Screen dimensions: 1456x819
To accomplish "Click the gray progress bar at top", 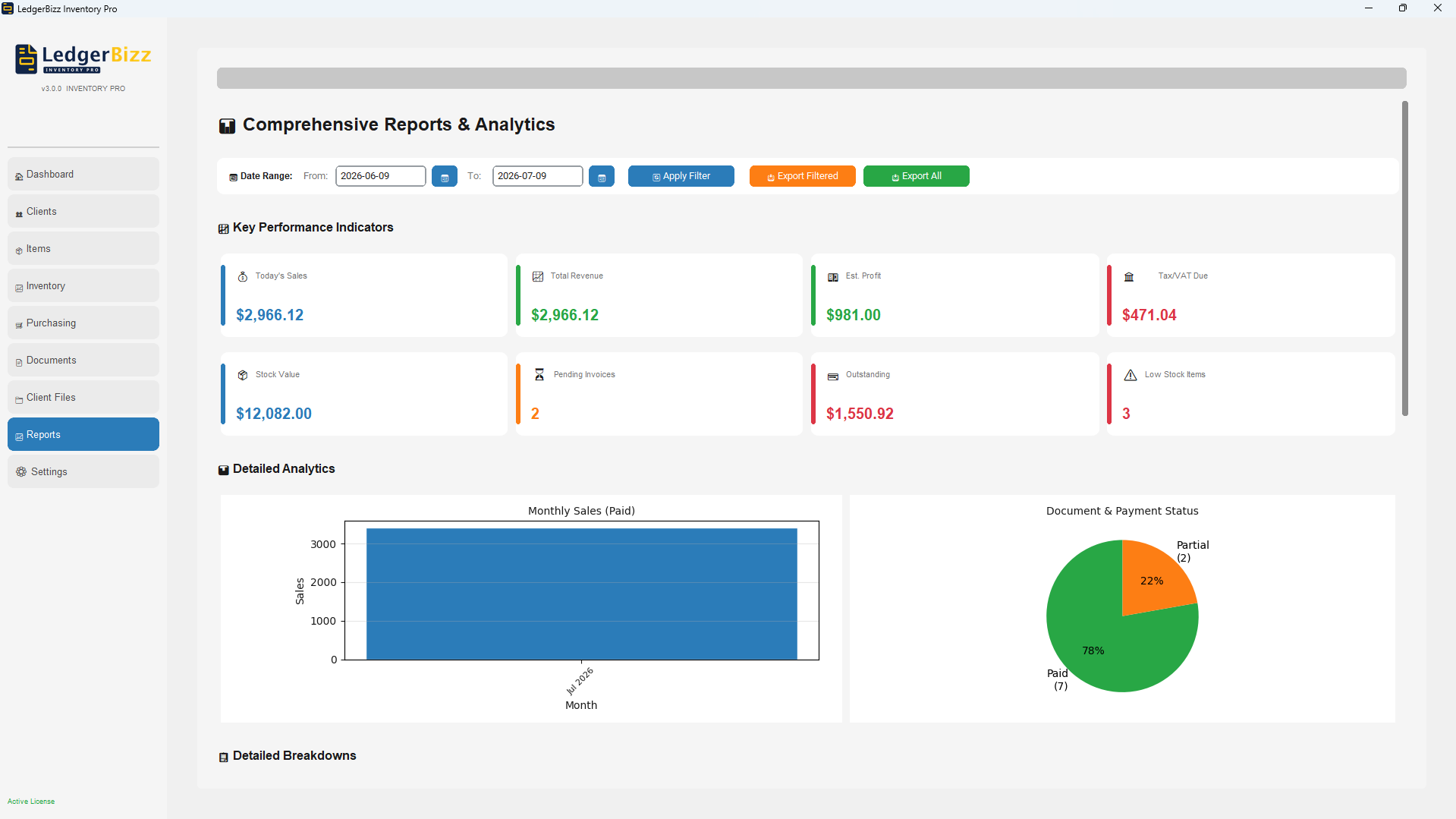I will 811,78.
